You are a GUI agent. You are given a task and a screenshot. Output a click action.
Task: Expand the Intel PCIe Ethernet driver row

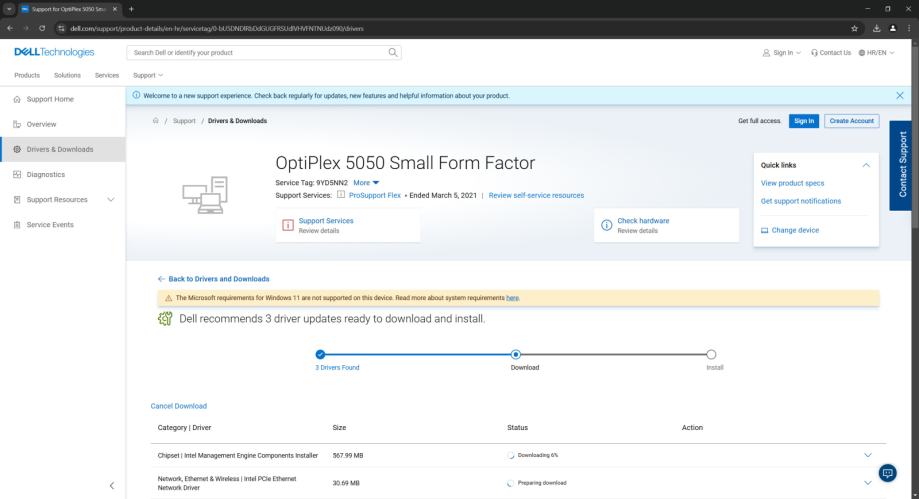[867, 483]
